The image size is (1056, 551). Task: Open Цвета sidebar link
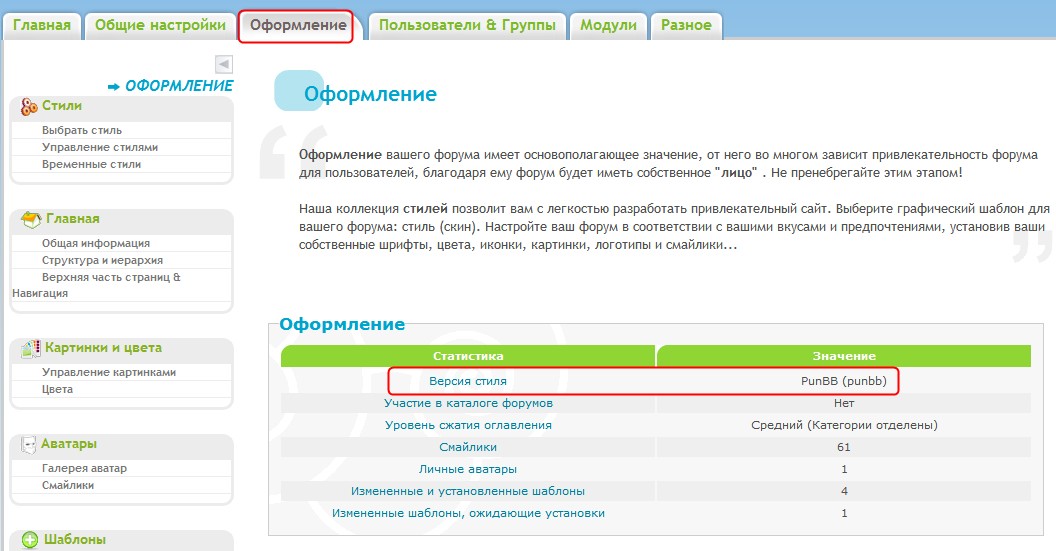click(57, 389)
